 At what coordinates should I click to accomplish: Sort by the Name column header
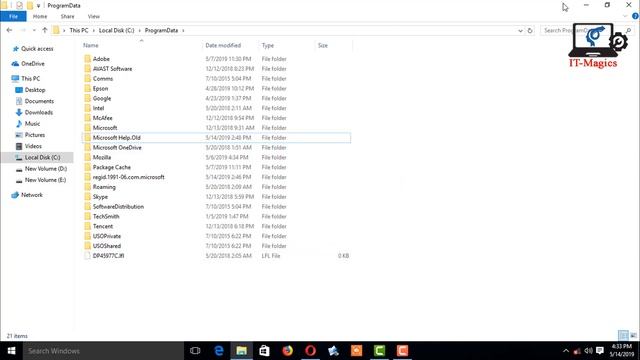(91, 45)
